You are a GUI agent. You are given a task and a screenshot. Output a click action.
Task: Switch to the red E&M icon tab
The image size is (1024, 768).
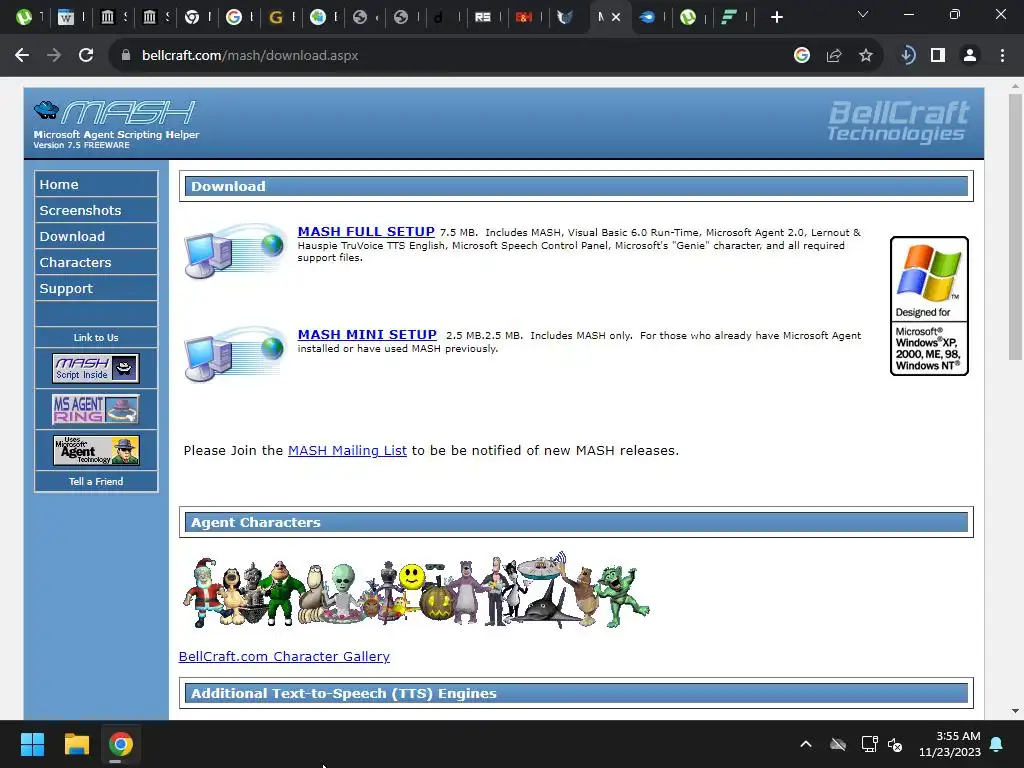pos(524,18)
